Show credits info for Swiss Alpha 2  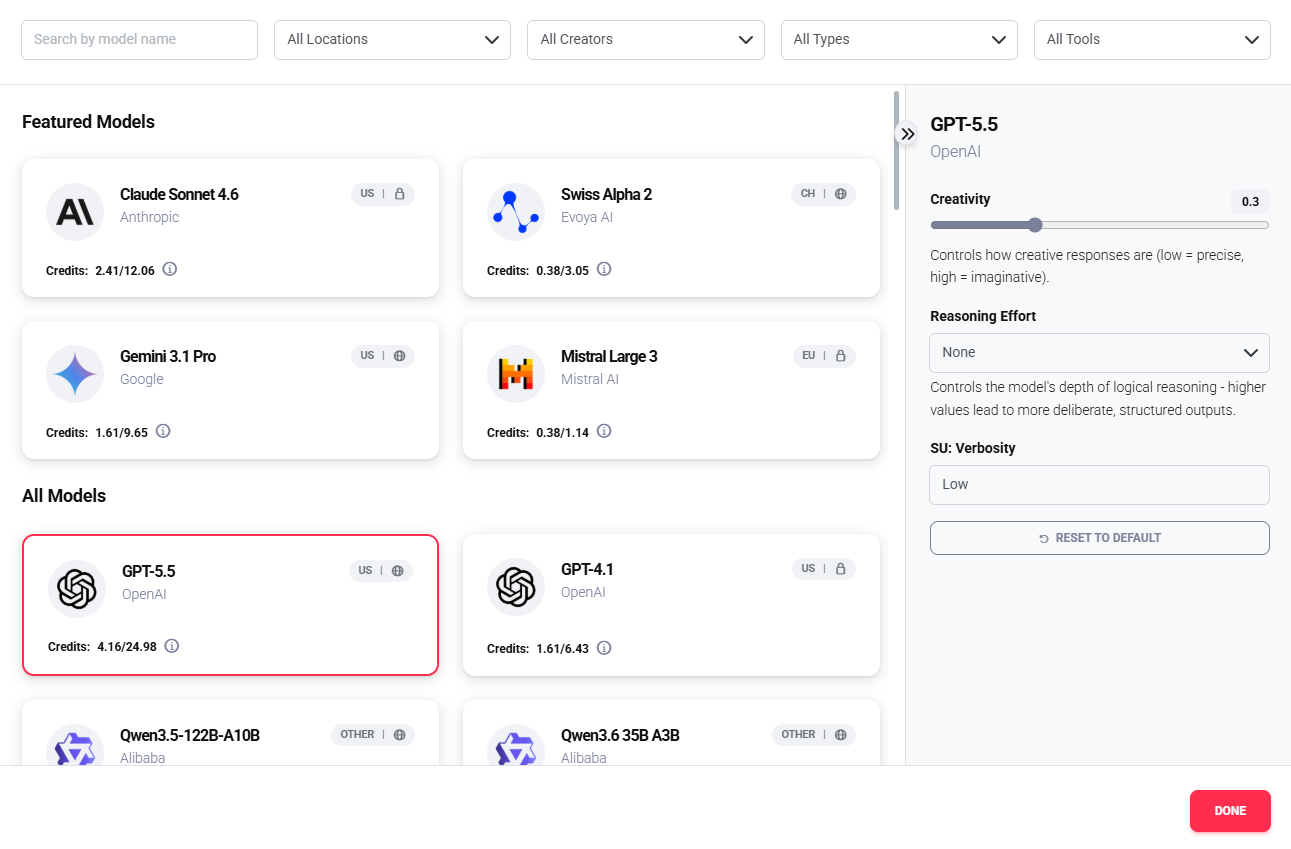point(604,269)
